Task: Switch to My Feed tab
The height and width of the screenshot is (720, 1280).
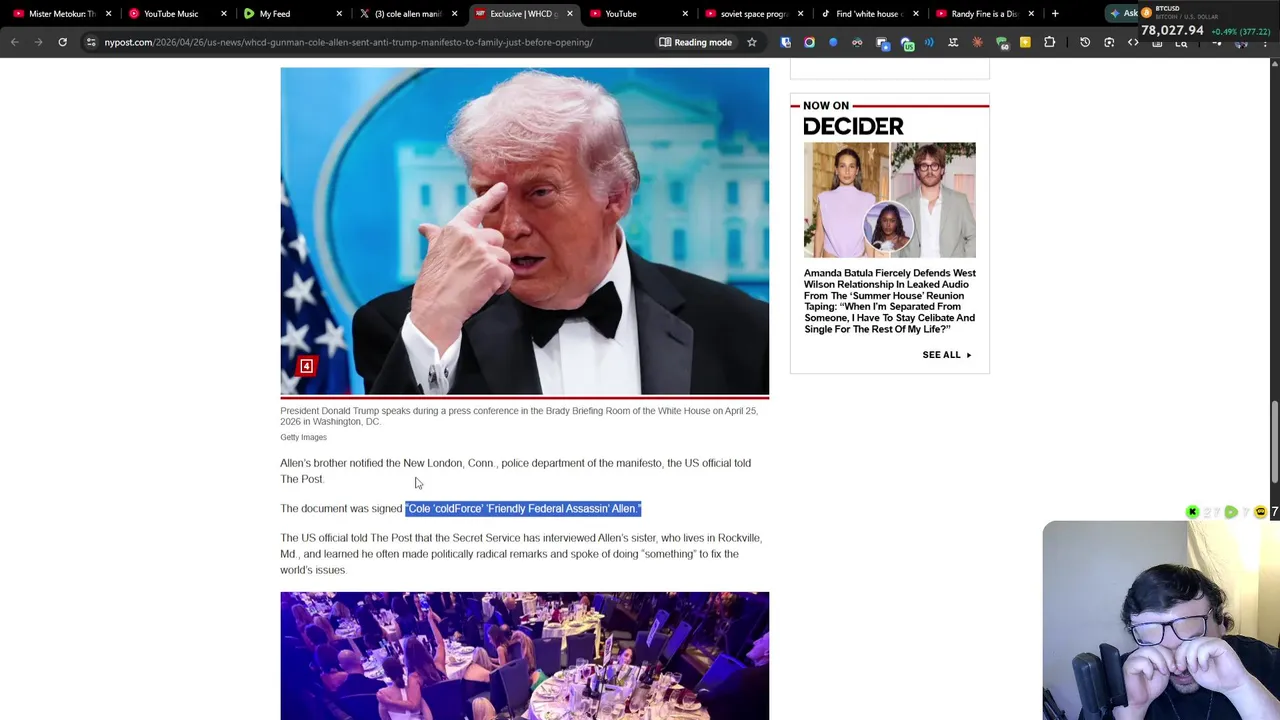Action: tap(293, 13)
